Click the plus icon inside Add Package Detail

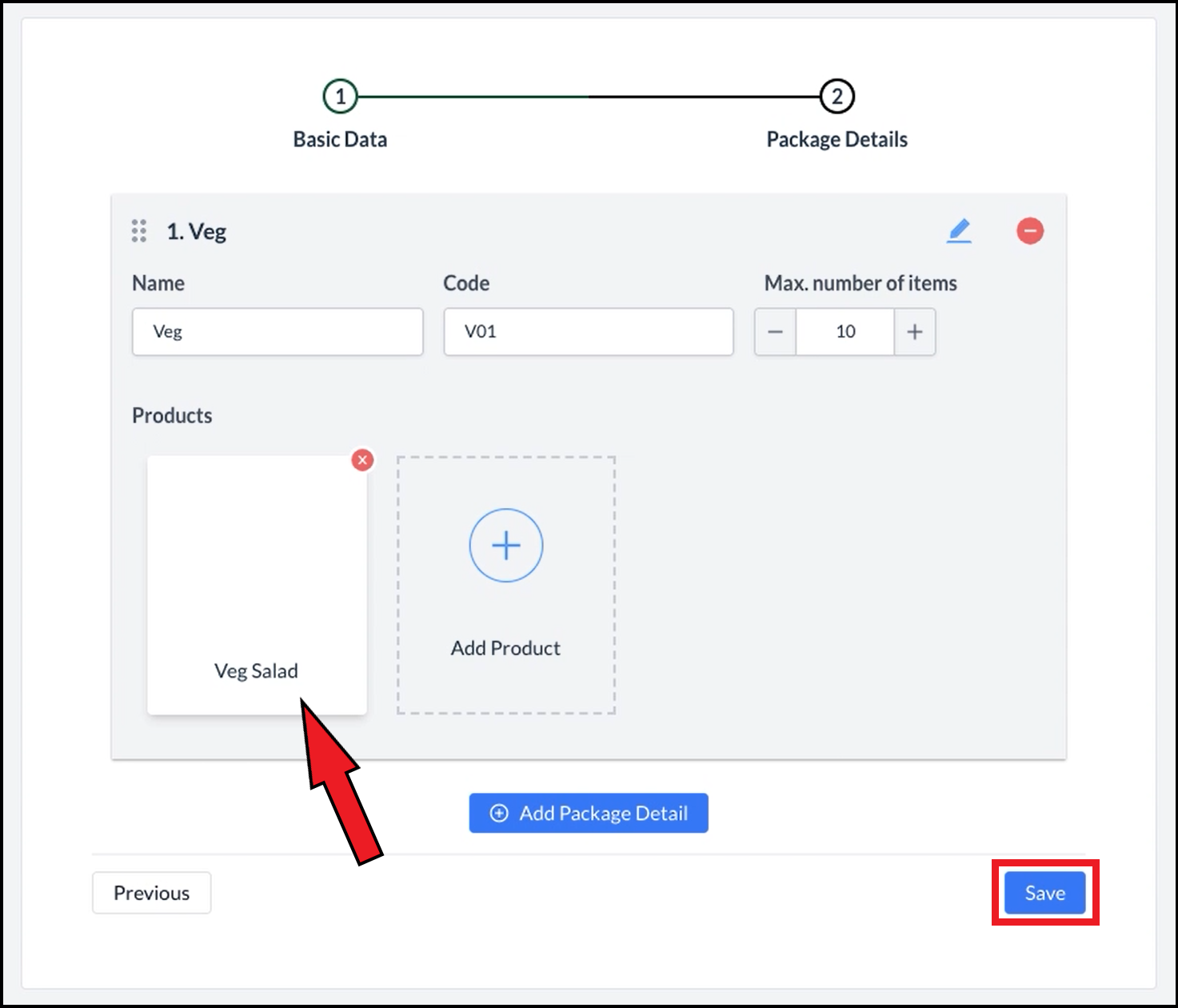click(499, 814)
